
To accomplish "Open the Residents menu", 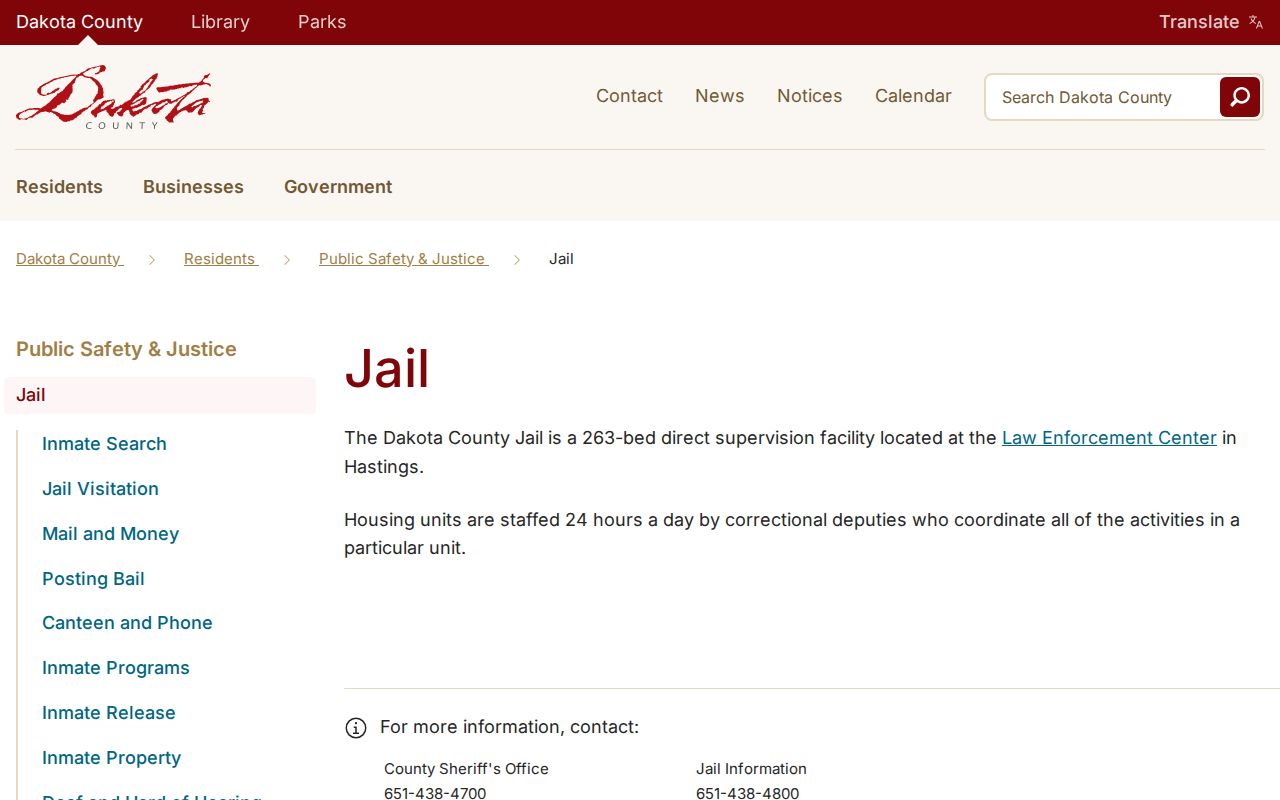I will [59, 187].
